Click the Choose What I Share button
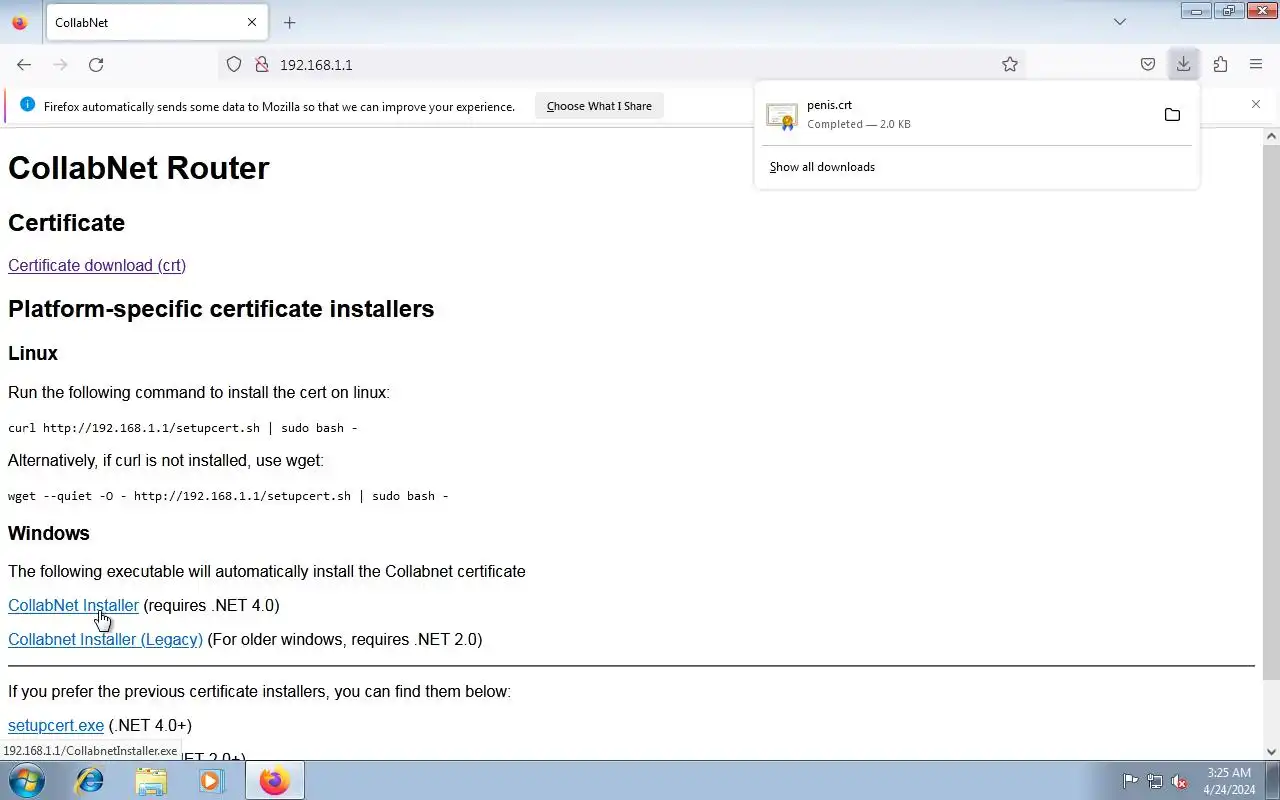The width and height of the screenshot is (1280, 800). pos(599,106)
